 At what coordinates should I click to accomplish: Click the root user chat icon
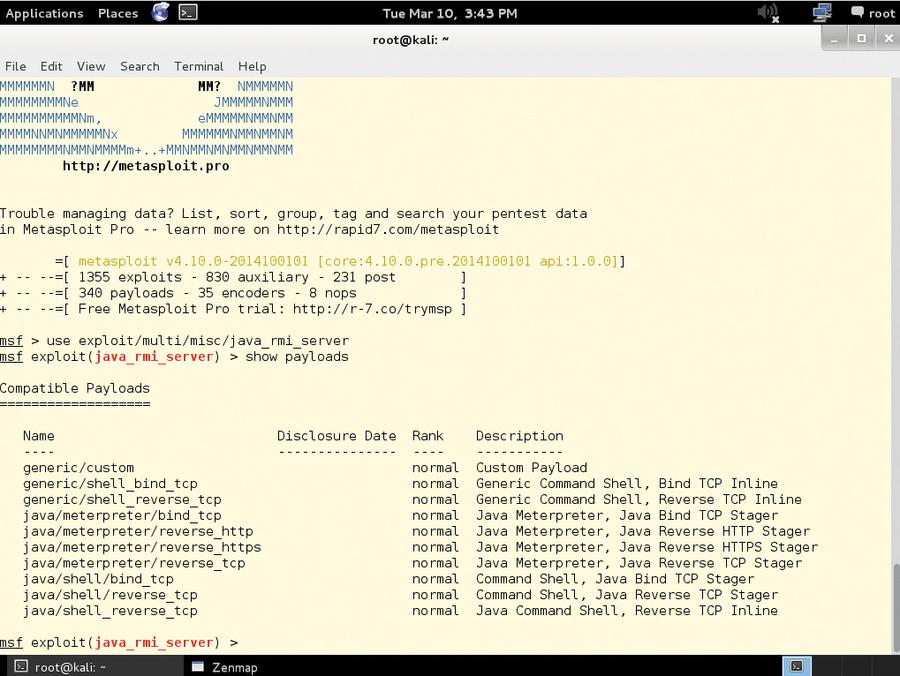click(x=857, y=12)
